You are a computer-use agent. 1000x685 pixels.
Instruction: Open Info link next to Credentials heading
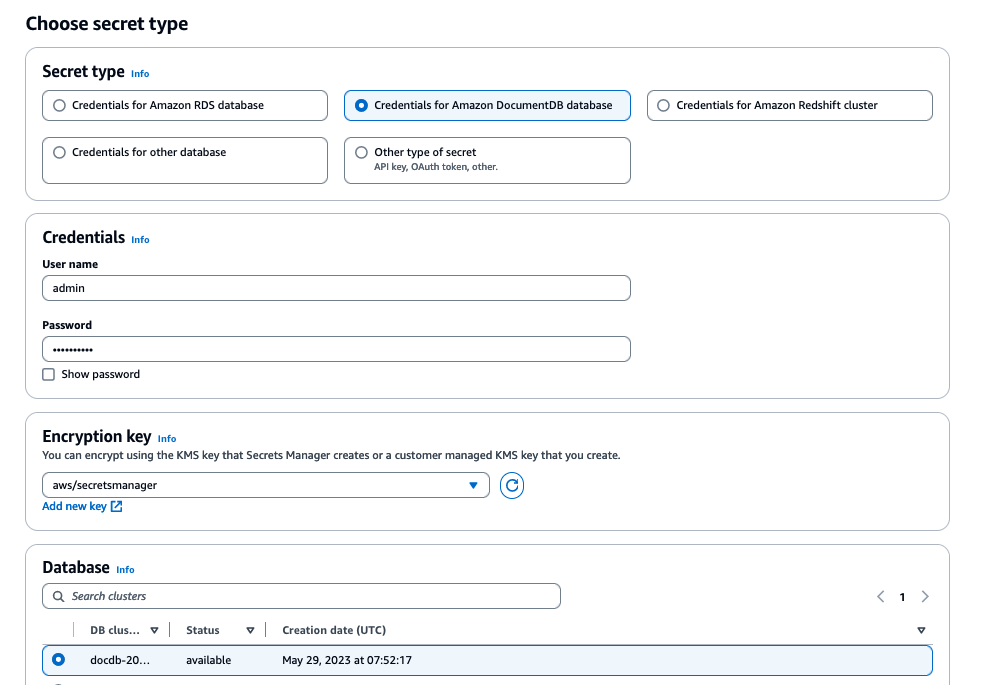click(x=140, y=240)
